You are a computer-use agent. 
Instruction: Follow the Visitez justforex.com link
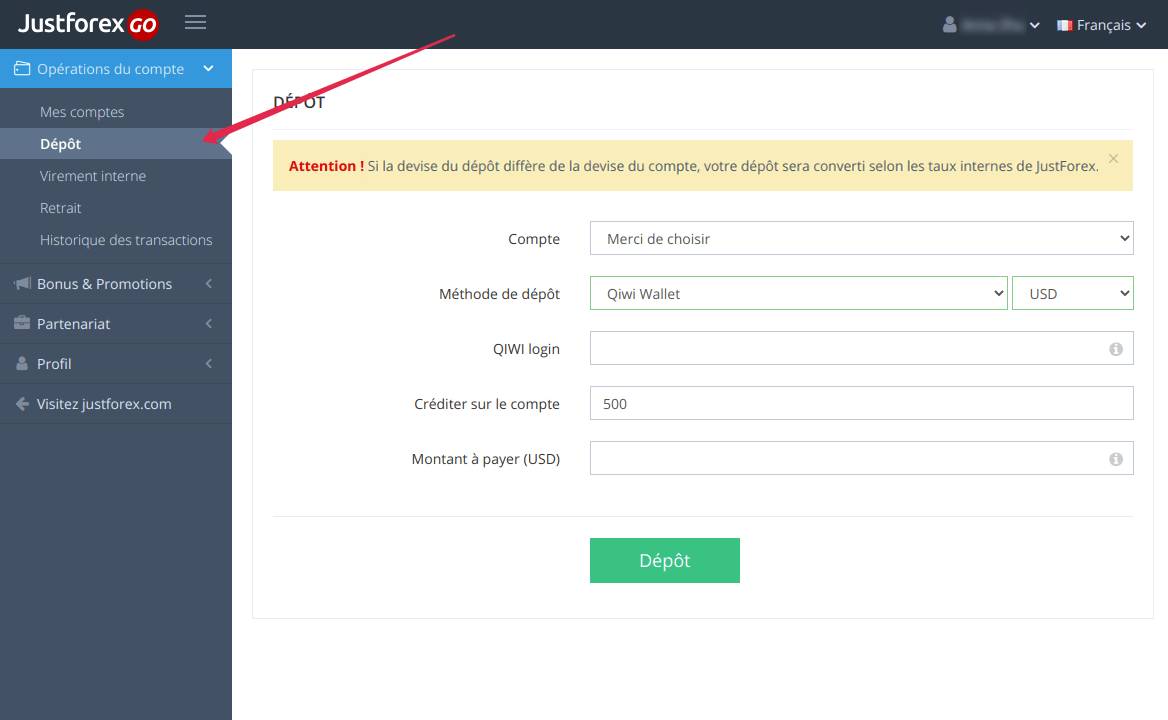104,404
